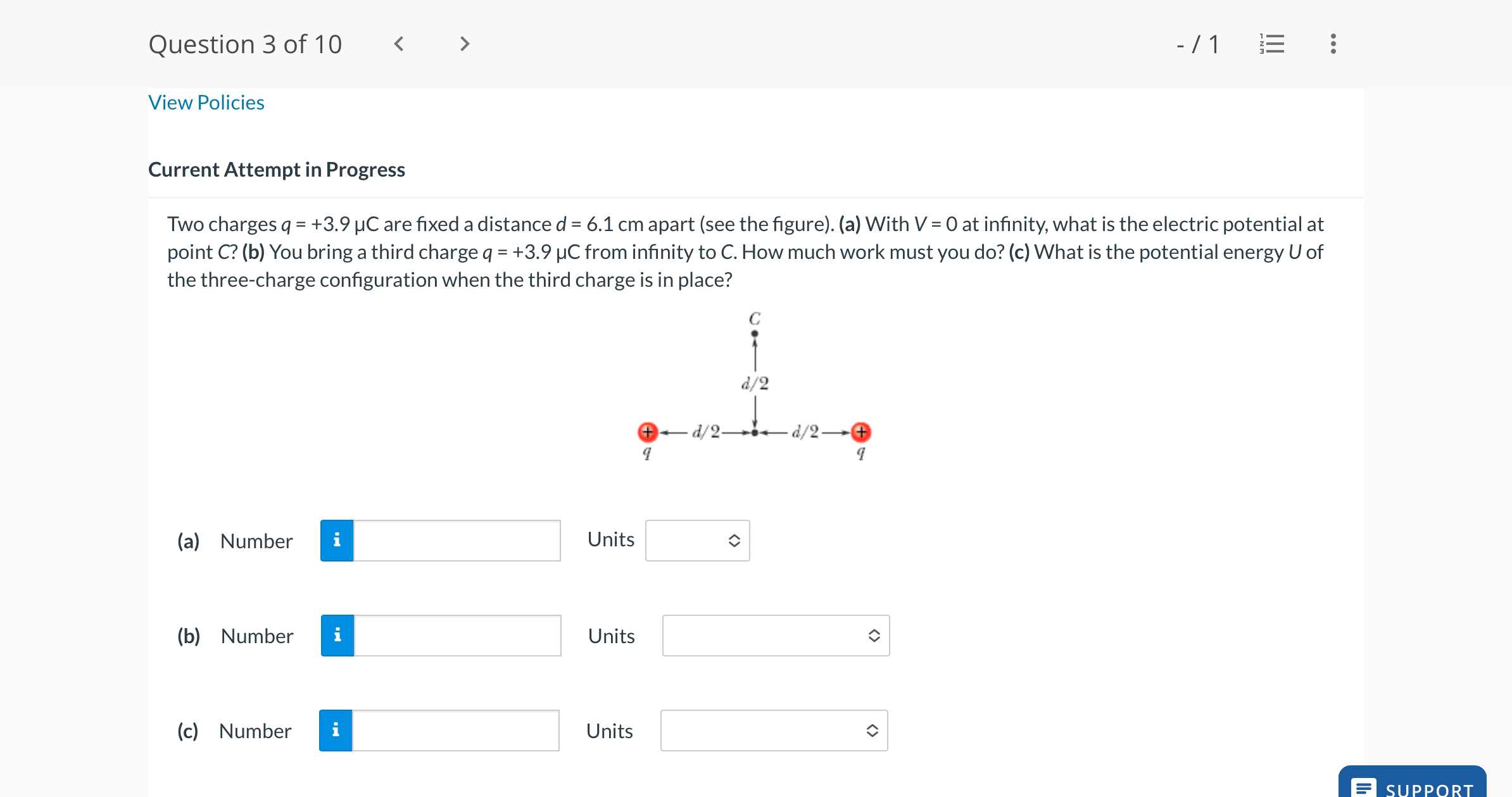
Task: Click the score indicator "- / 1"
Action: [x=1197, y=44]
